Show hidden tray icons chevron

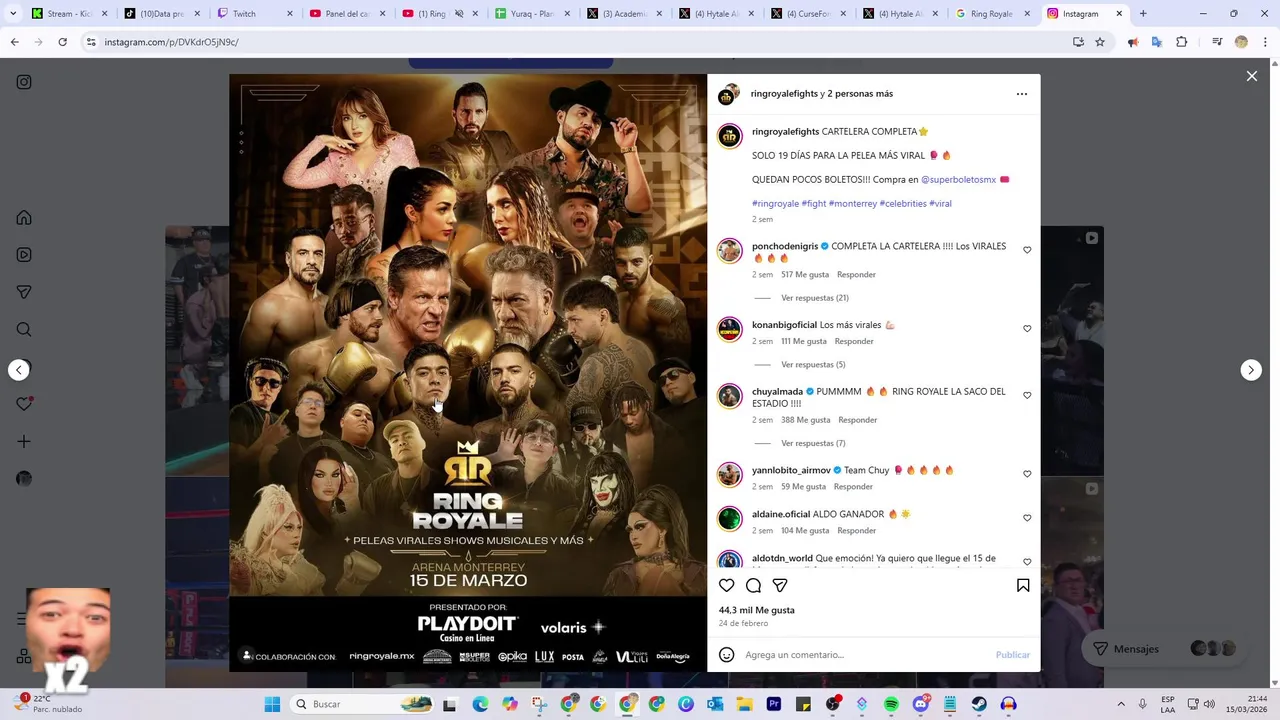(1120, 704)
